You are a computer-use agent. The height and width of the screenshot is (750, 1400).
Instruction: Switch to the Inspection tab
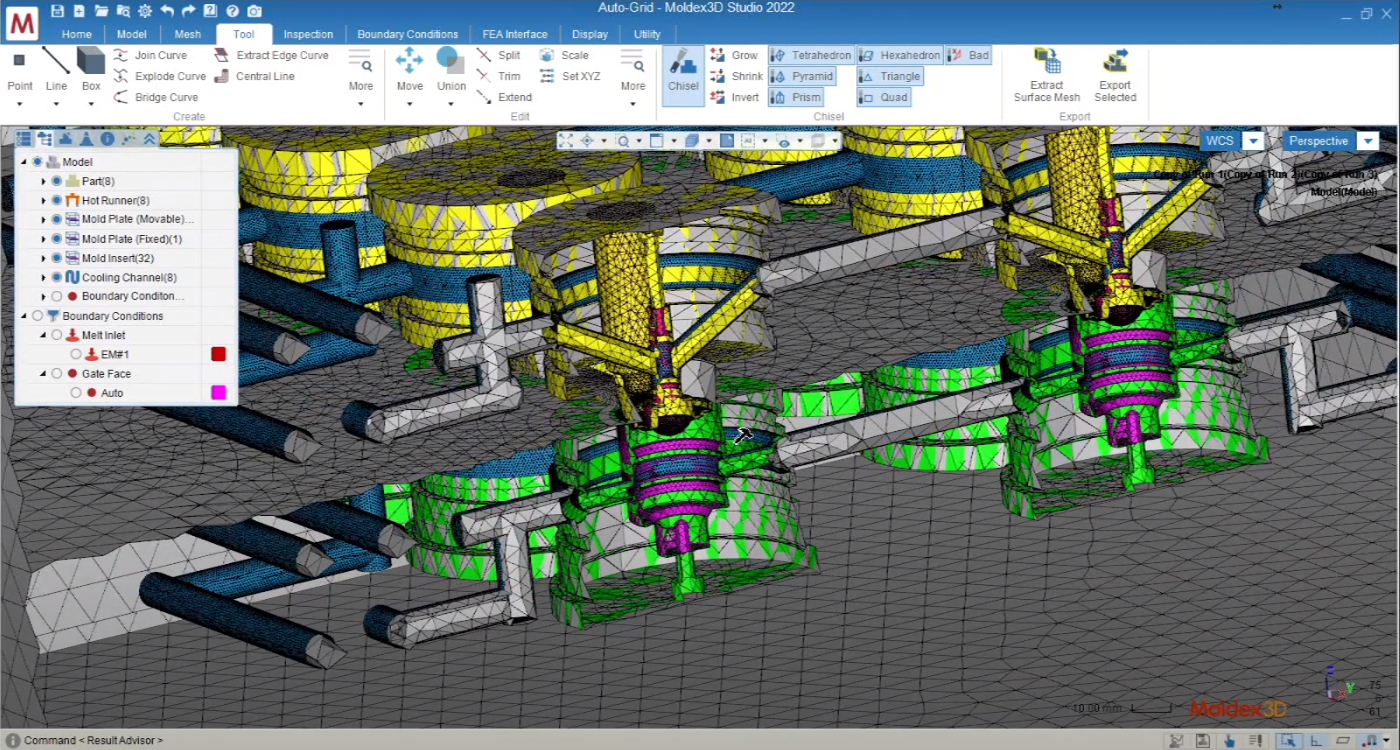(x=308, y=34)
